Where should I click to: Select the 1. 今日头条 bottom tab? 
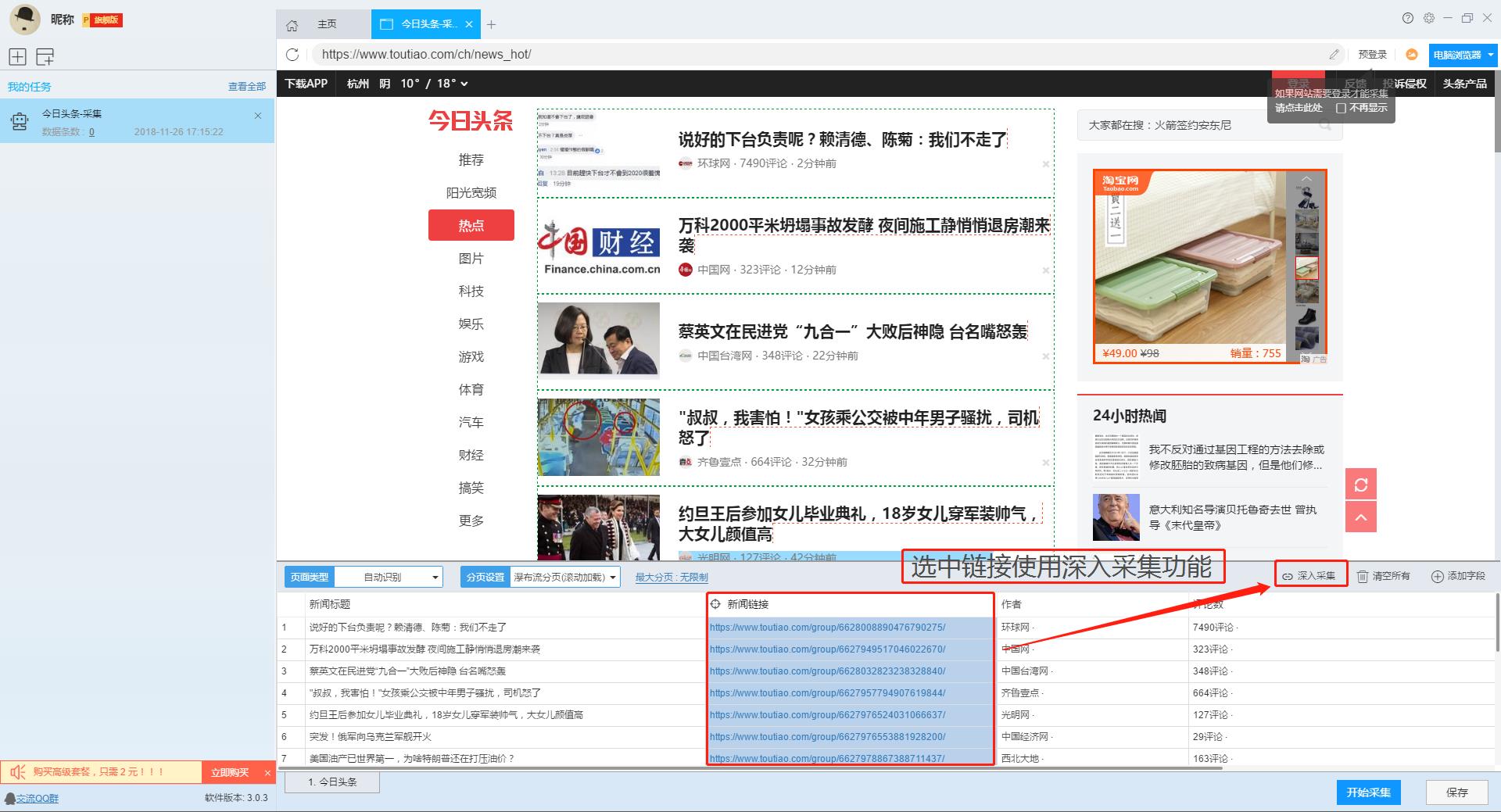click(332, 782)
